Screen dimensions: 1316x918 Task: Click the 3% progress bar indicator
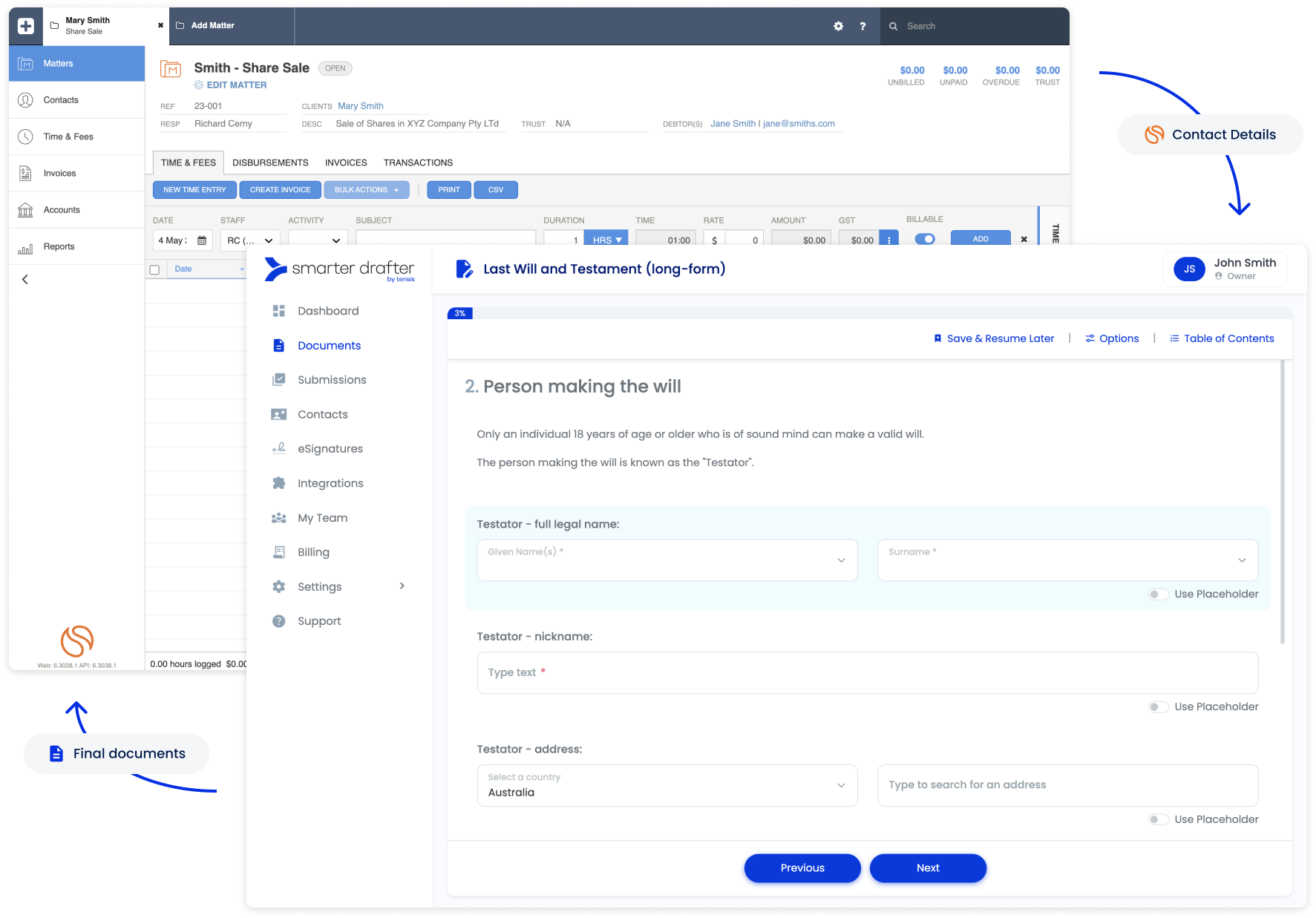point(460,313)
